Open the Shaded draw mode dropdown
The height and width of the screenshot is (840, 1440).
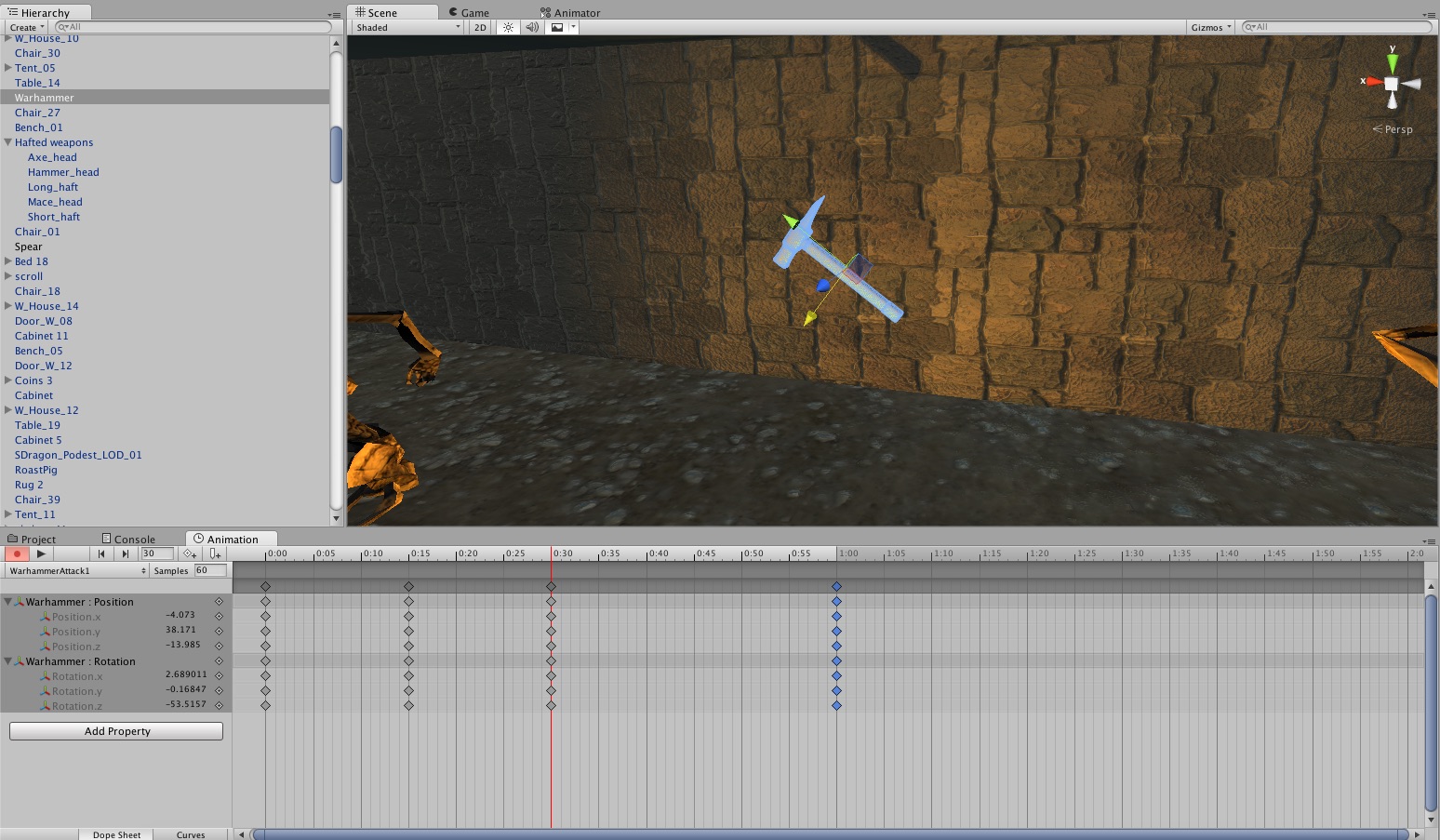407,27
